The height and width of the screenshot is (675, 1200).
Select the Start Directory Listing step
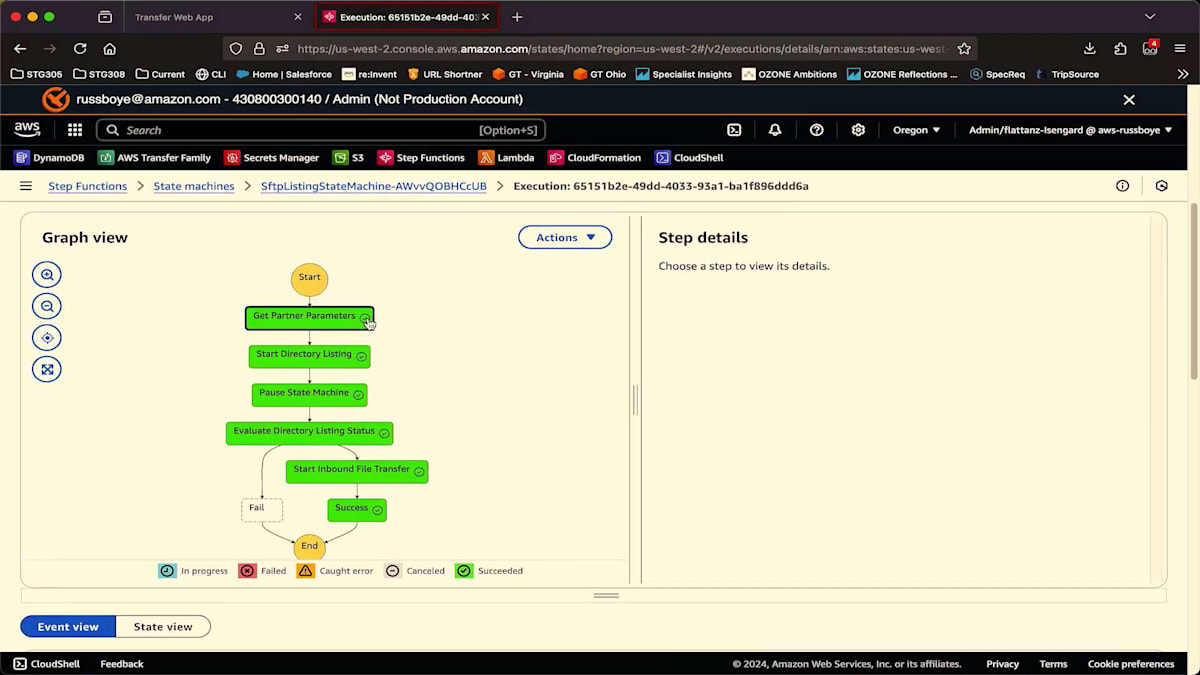pos(310,356)
